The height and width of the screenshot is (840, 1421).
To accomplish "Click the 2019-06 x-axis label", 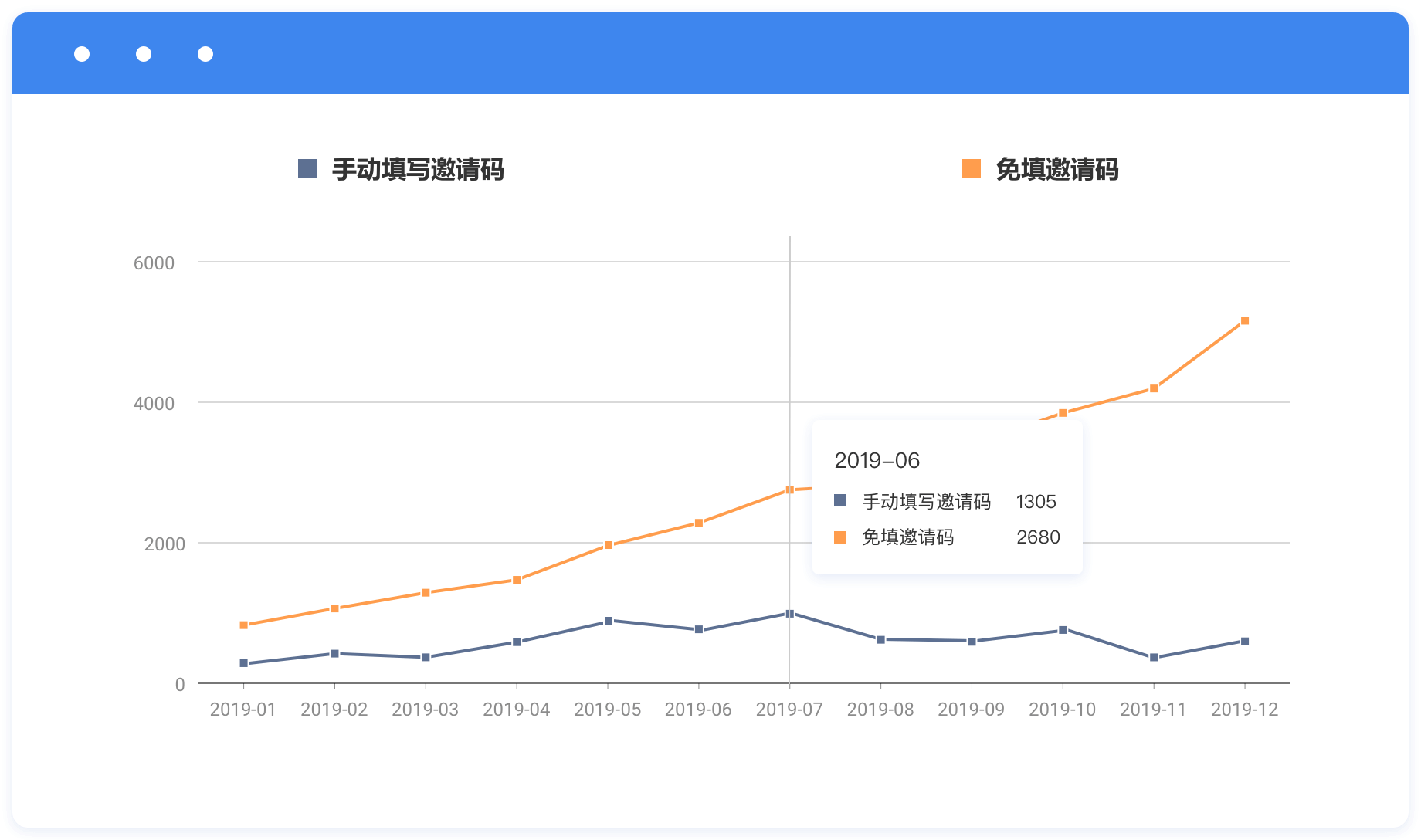I will [x=699, y=710].
